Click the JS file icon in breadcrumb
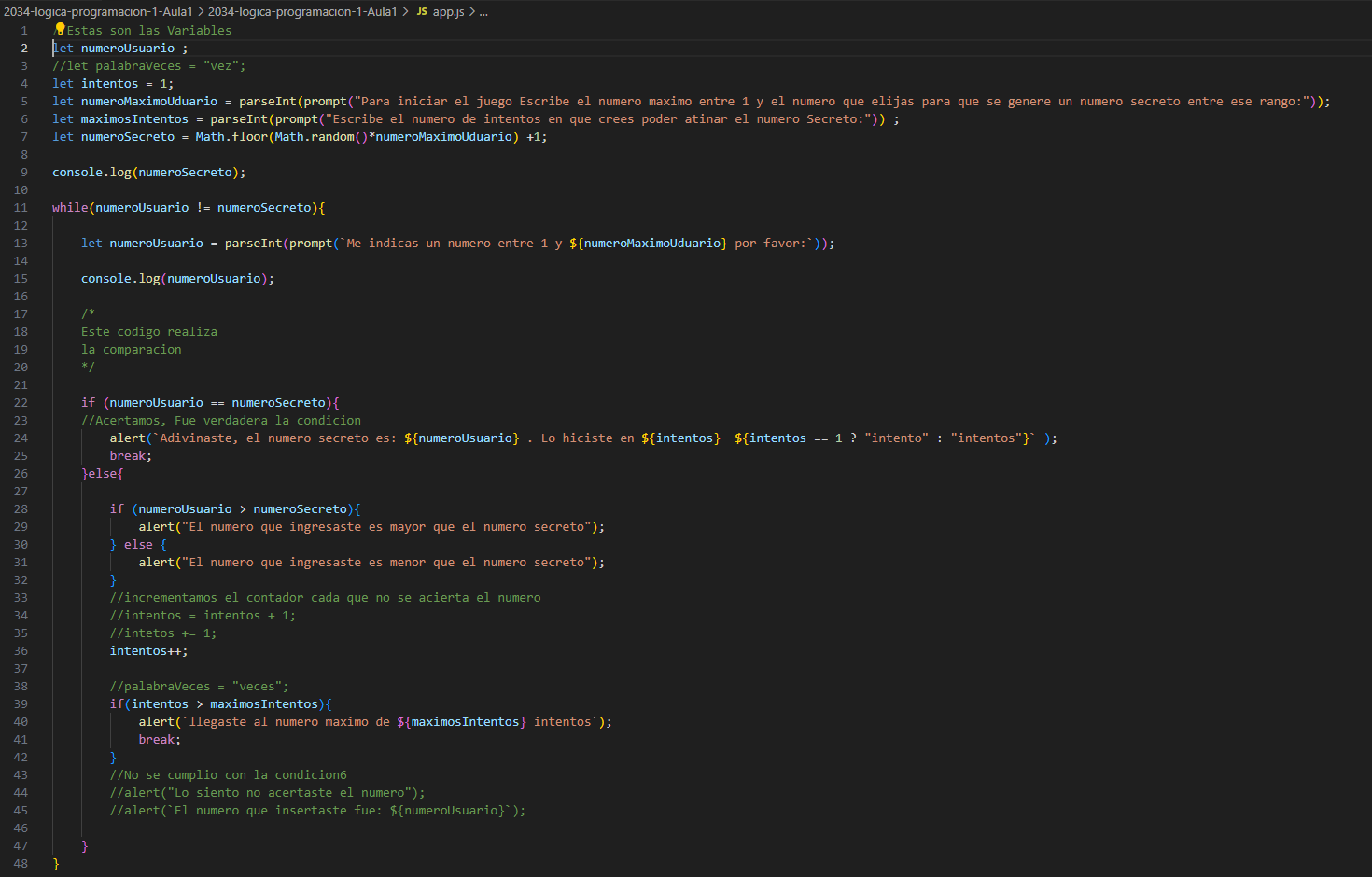1372x877 pixels. pos(422,11)
